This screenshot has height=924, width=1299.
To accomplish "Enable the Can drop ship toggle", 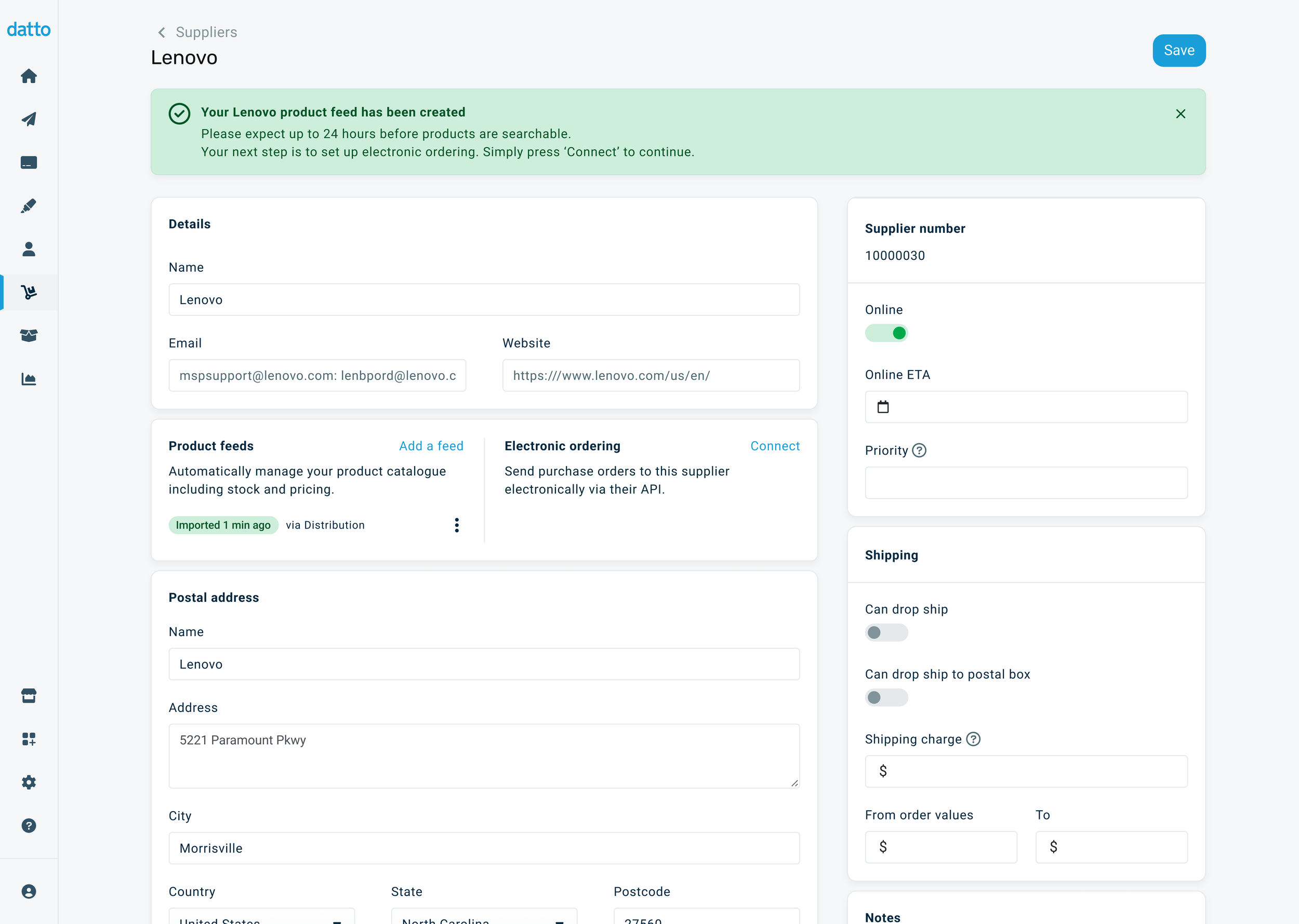I will [886, 632].
